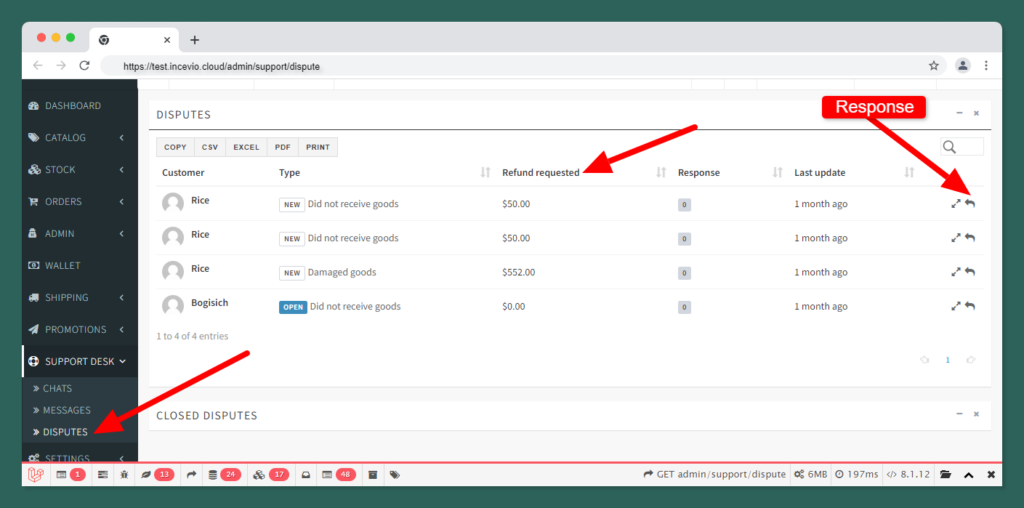This screenshot has width=1024, height=508.
Task: Open the debugbar folder icon
Action: click(x=945, y=474)
